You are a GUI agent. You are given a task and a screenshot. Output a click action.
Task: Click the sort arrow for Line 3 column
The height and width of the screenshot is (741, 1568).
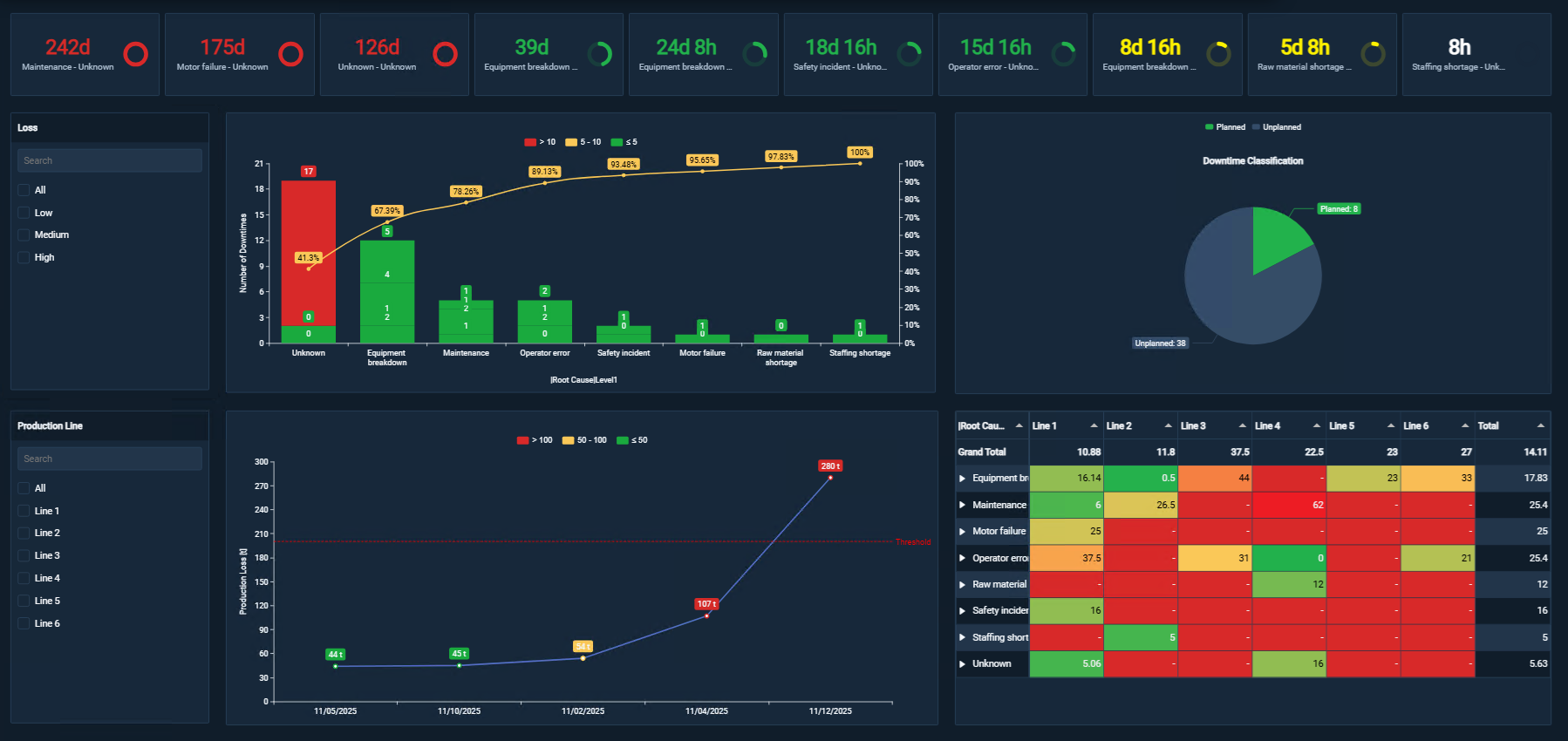1242,425
